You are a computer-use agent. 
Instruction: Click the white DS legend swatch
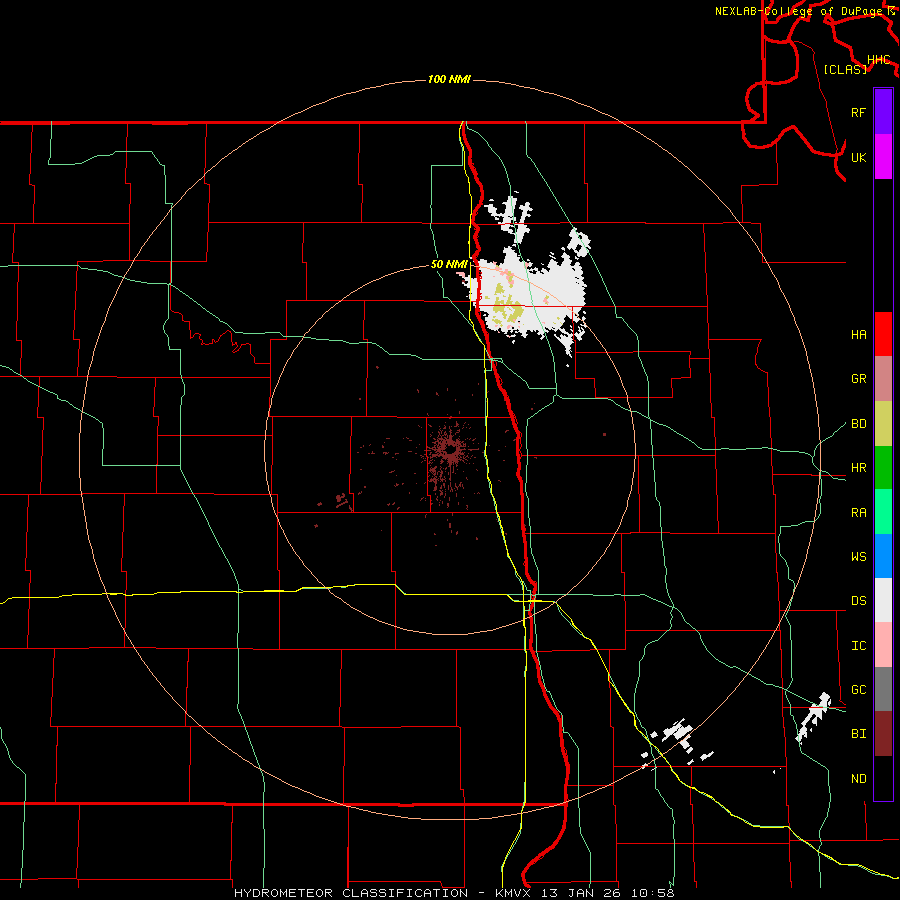(883, 600)
